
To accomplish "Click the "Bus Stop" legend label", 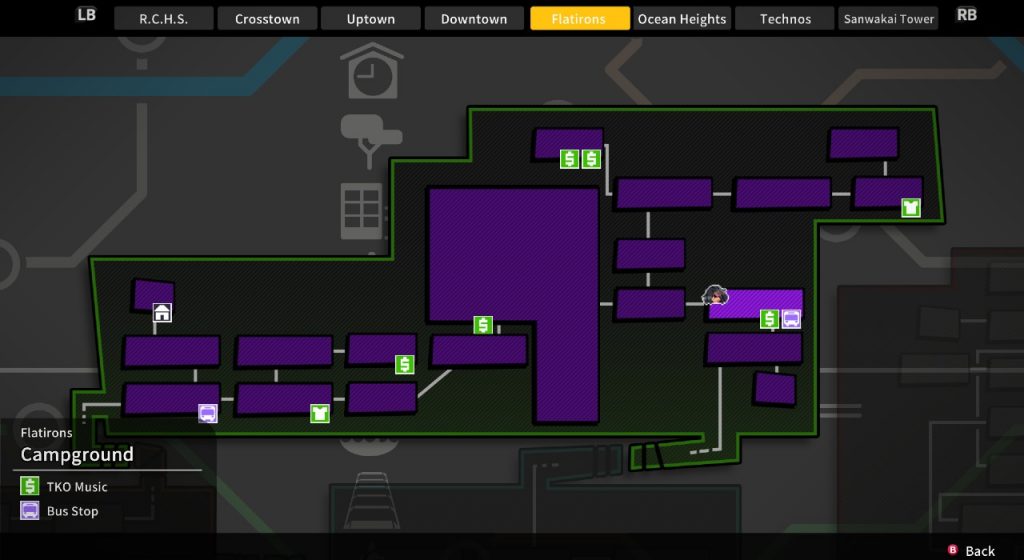I will [x=72, y=511].
